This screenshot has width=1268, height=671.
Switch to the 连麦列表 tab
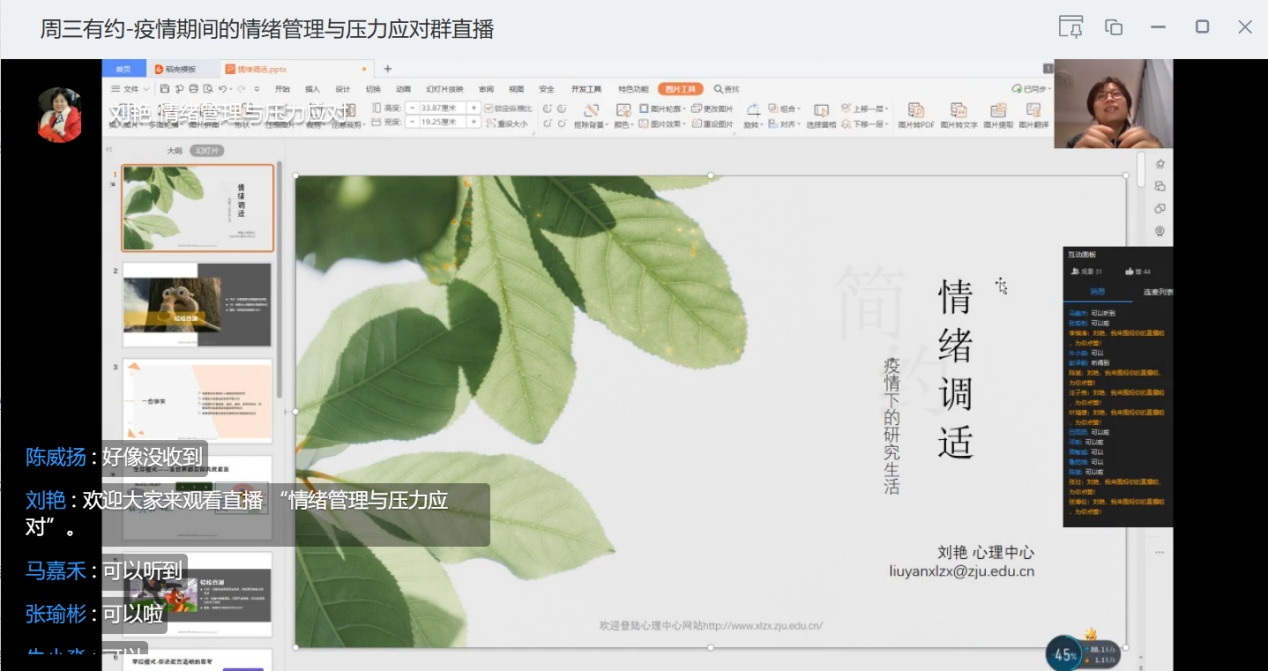(x=1158, y=293)
